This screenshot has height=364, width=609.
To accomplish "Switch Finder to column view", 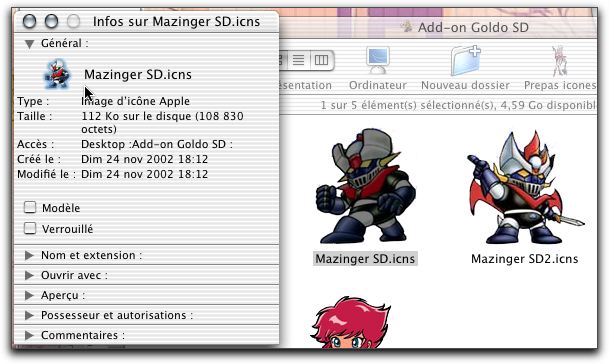I will coord(322,60).
